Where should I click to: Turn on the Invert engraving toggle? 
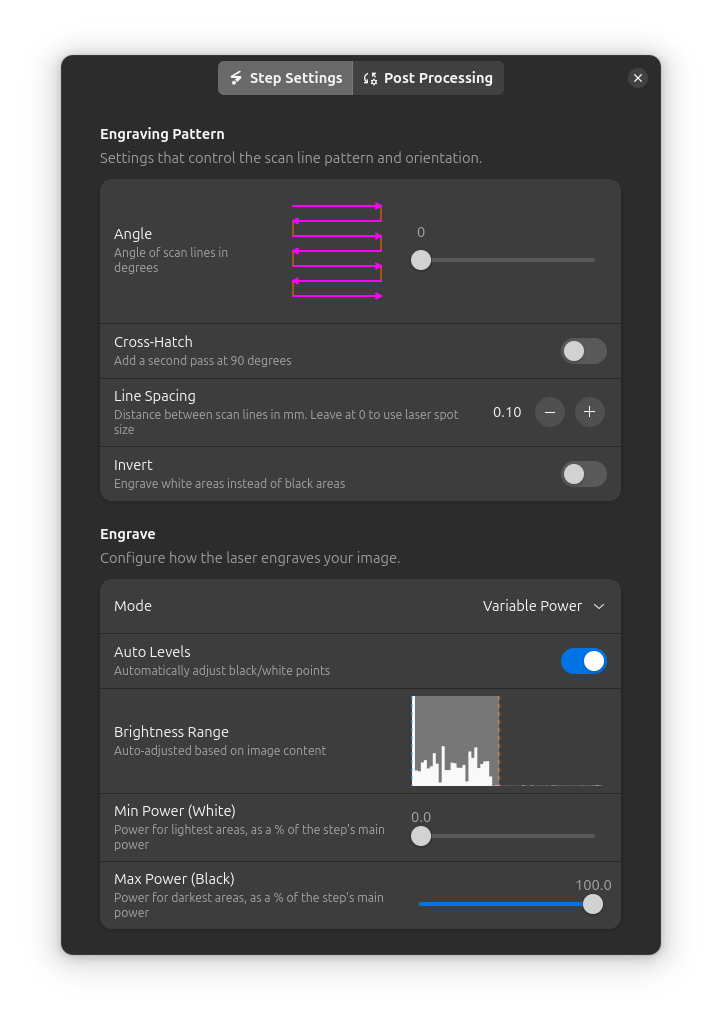point(584,474)
